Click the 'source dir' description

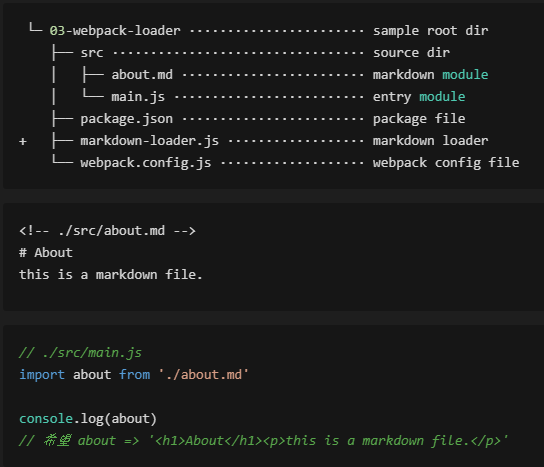click(x=411, y=53)
